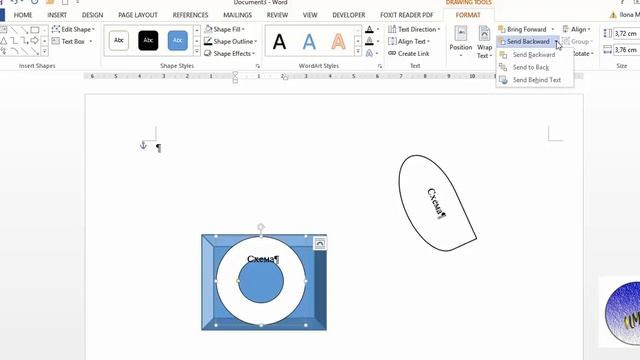Switch to the DESIGN tab
The height and width of the screenshot is (360, 640).
[93, 15]
